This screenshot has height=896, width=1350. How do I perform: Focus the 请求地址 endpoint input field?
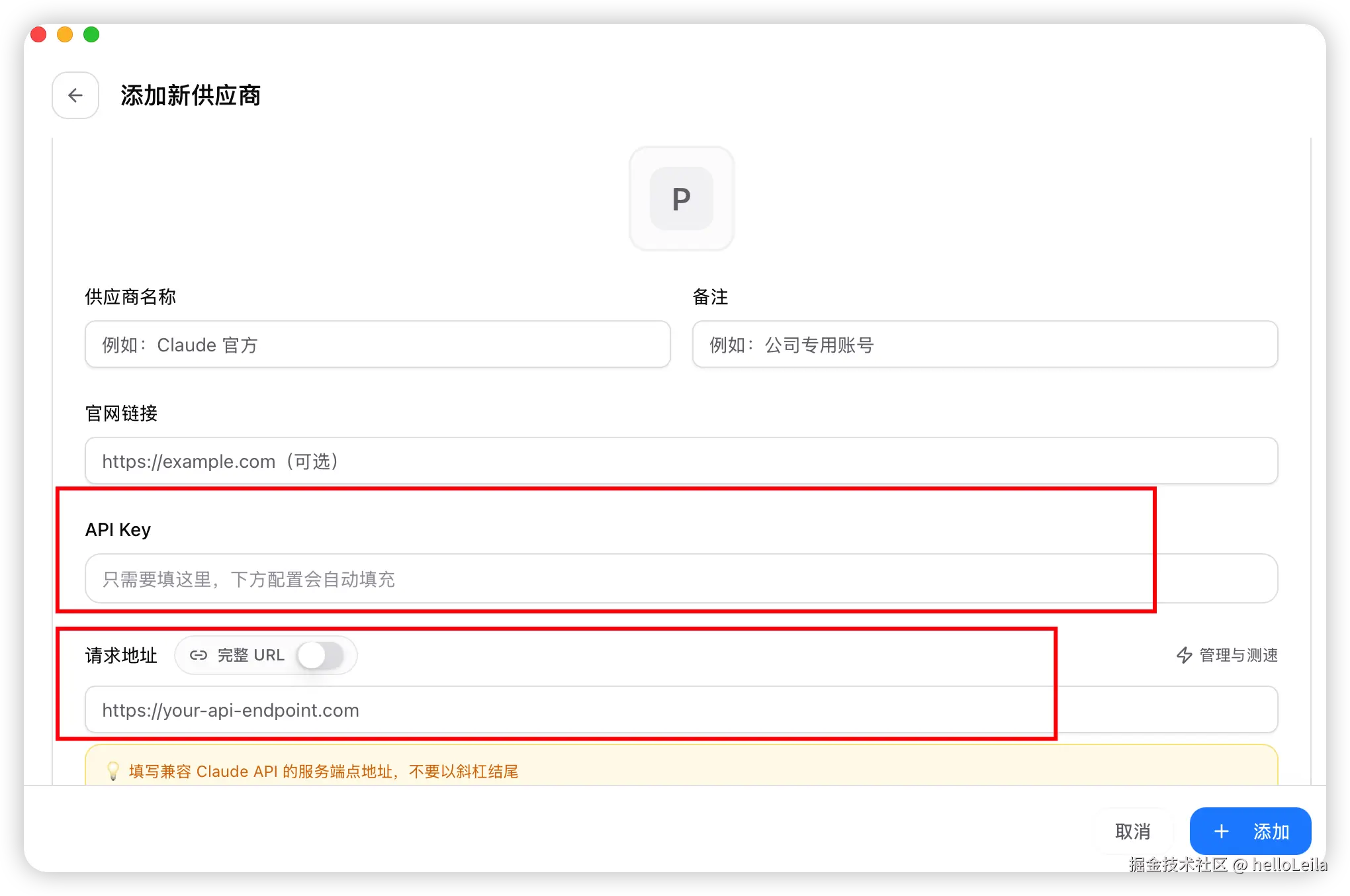681,710
